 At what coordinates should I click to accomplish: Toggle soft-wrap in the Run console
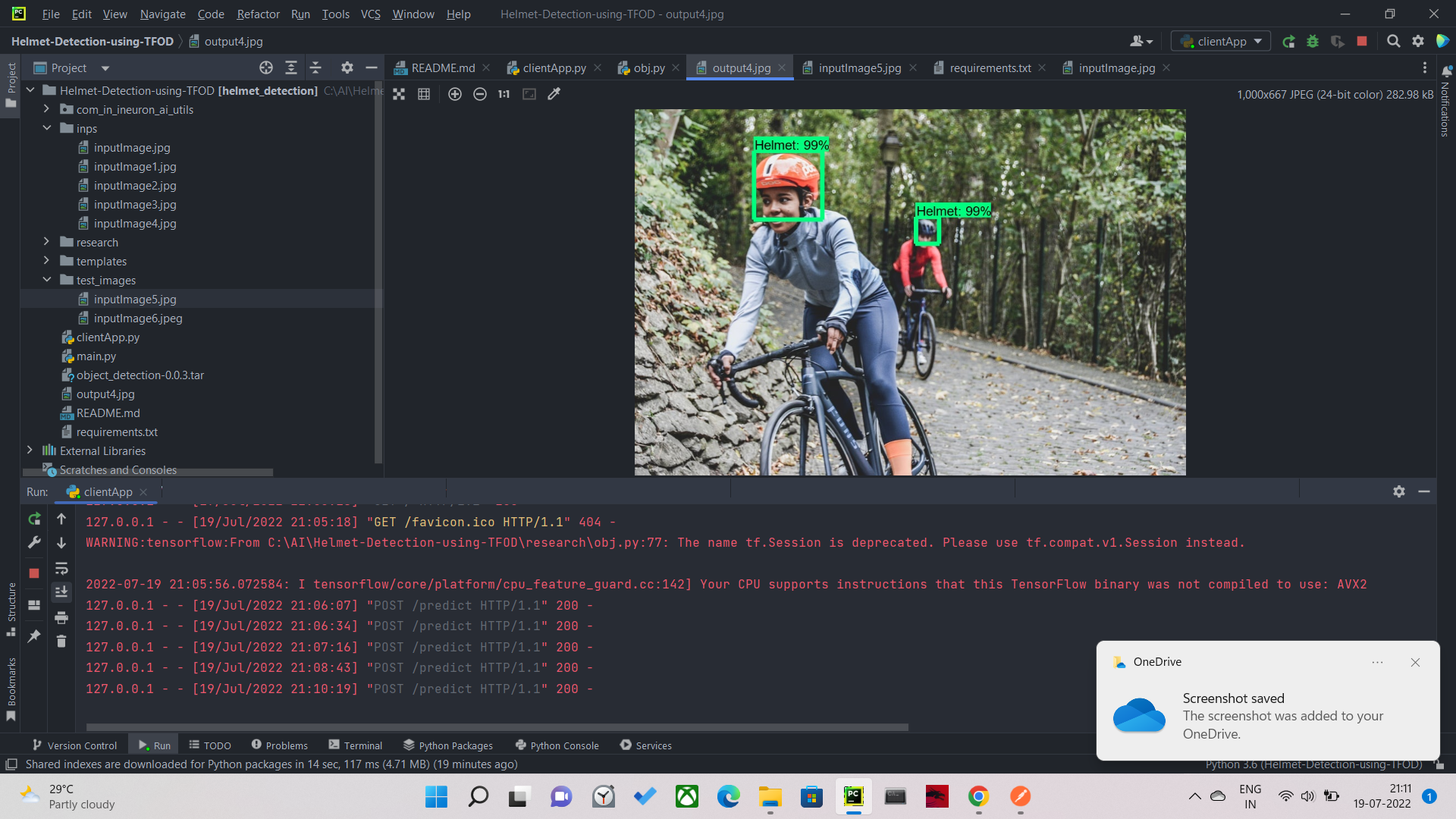click(61, 568)
